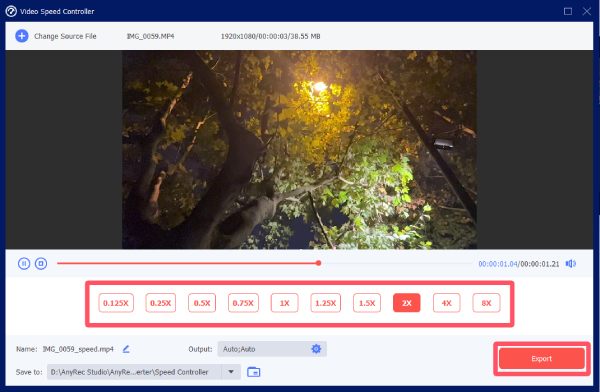Select 0.75X speed option

tap(243, 303)
